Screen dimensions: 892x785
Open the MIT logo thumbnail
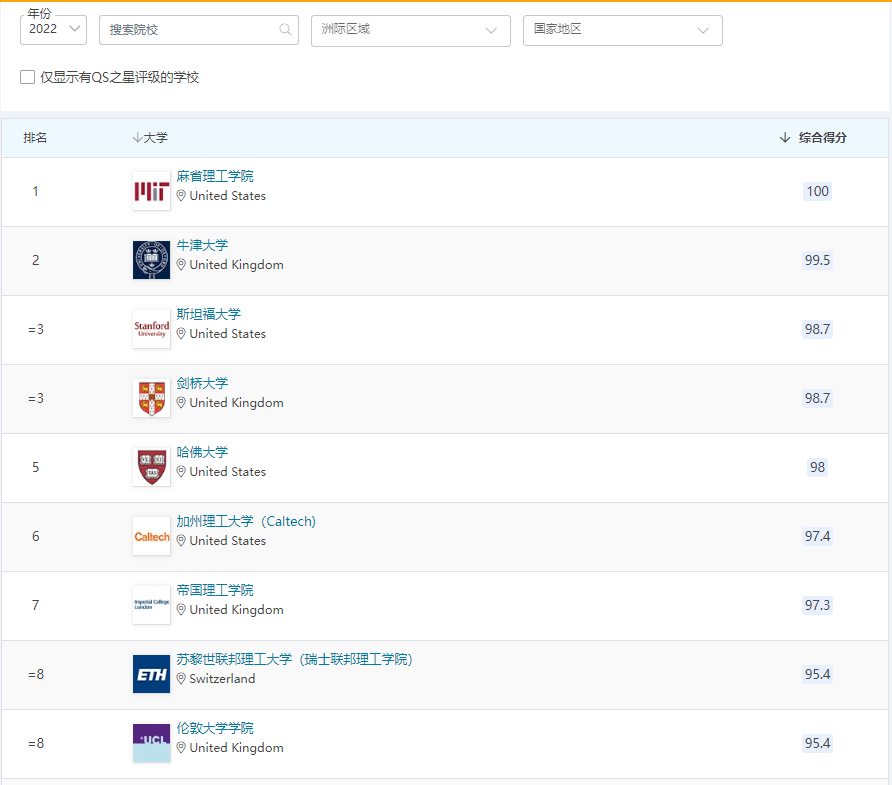click(x=151, y=191)
